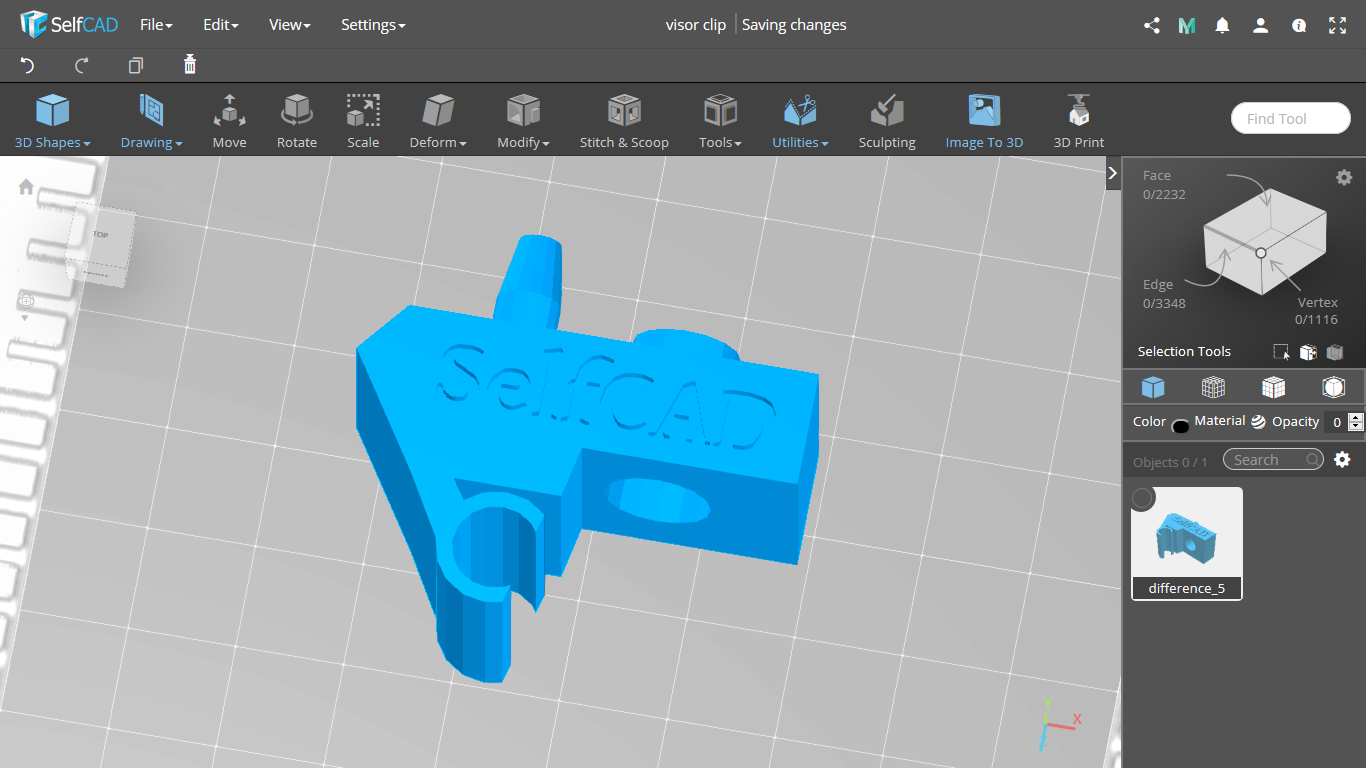Open the 3D Print tool
Image resolution: width=1366 pixels, height=768 pixels.
click(1079, 121)
